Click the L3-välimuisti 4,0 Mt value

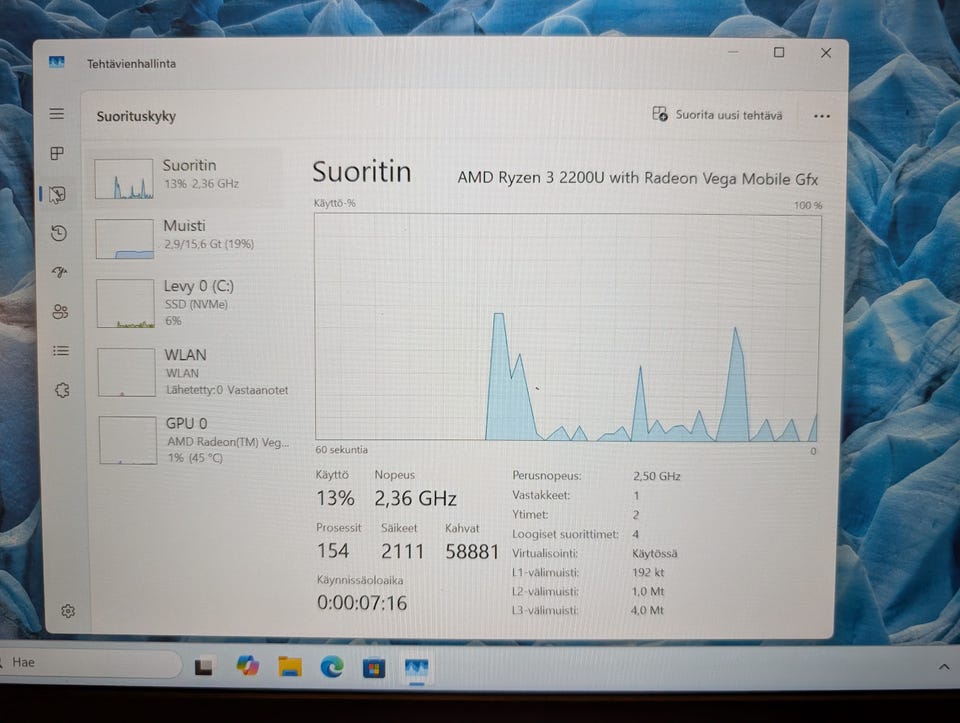[647, 610]
